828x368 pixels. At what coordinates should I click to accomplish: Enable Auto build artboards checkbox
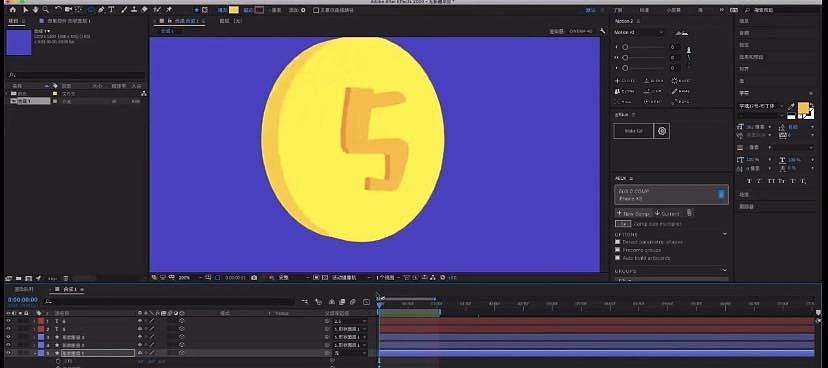coord(618,258)
